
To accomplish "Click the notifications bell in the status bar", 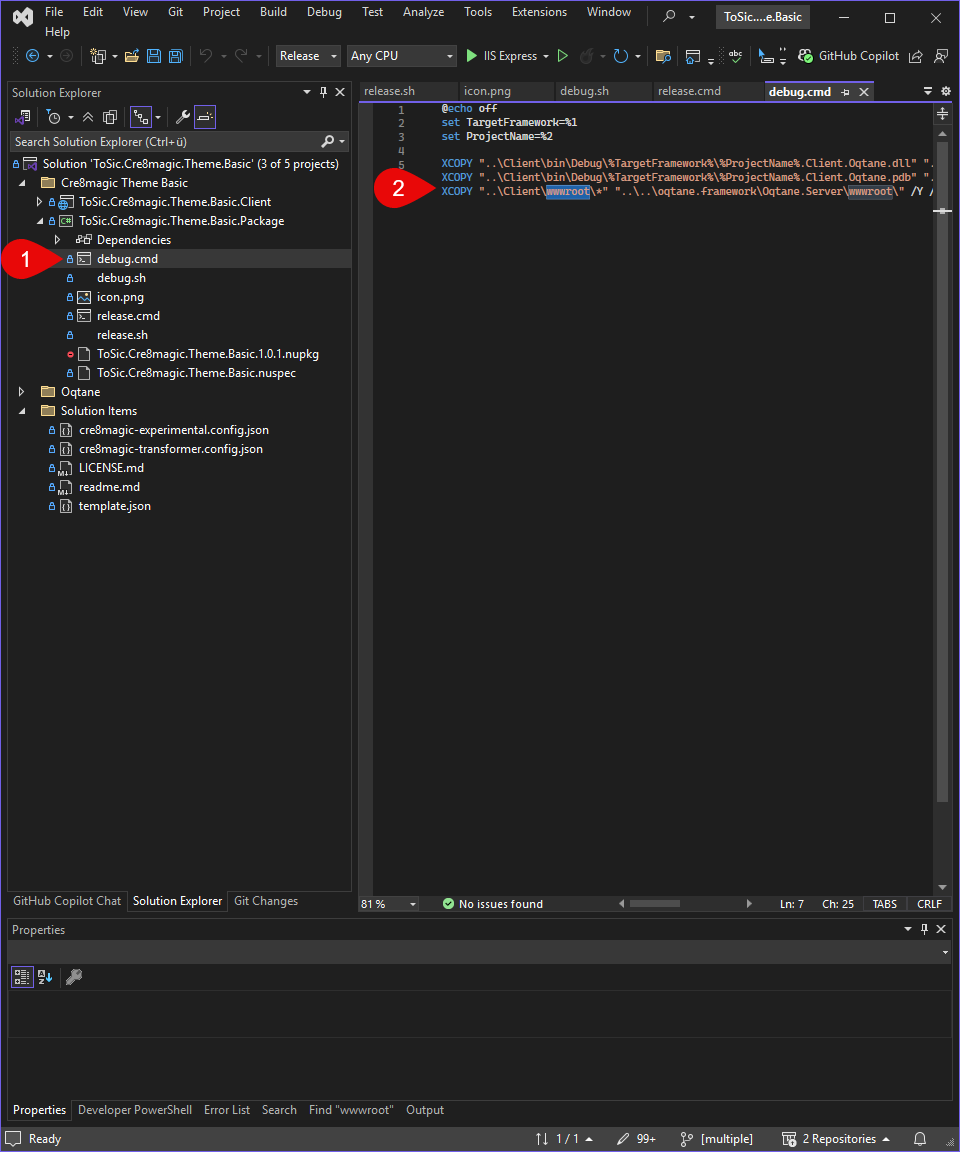I will (x=920, y=1139).
